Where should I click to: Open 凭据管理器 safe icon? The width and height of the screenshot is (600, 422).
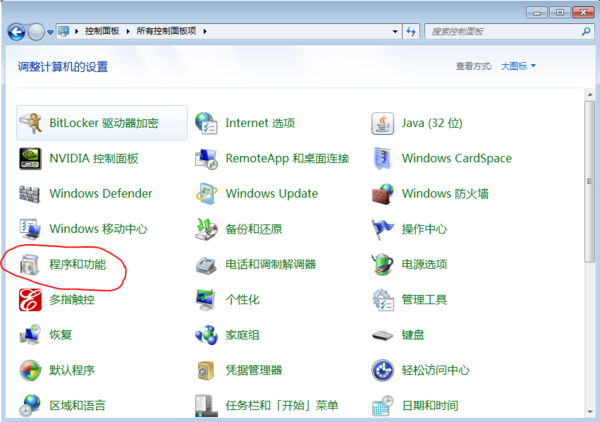pyautogui.click(x=206, y=370)
